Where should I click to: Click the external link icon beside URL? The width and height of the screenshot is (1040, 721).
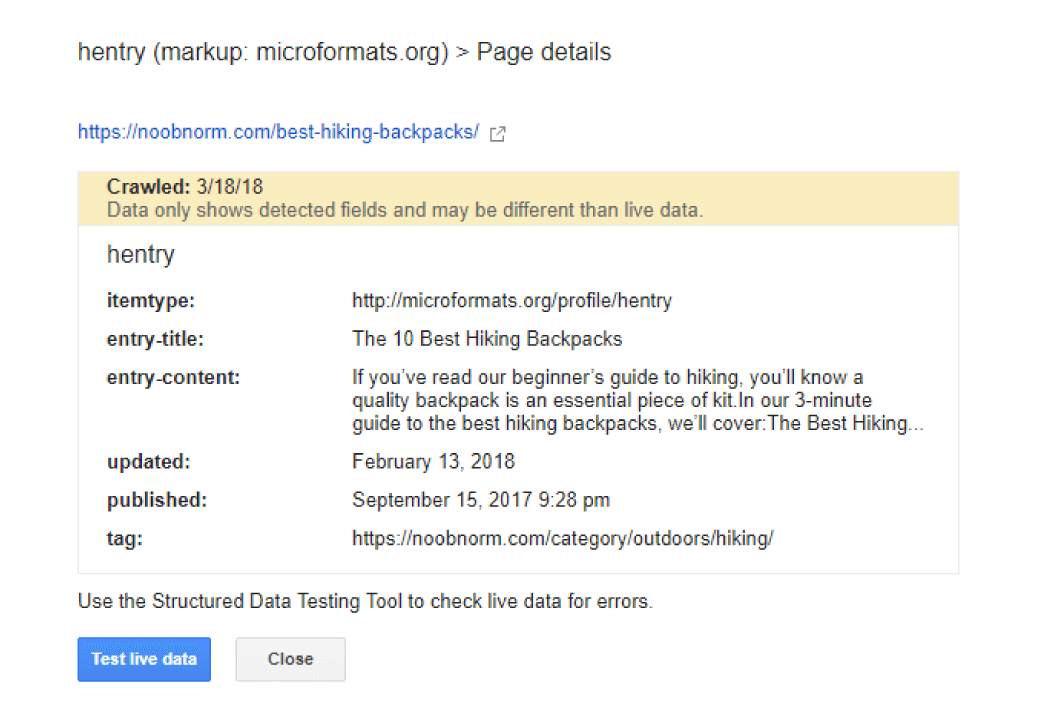(497, 134)
